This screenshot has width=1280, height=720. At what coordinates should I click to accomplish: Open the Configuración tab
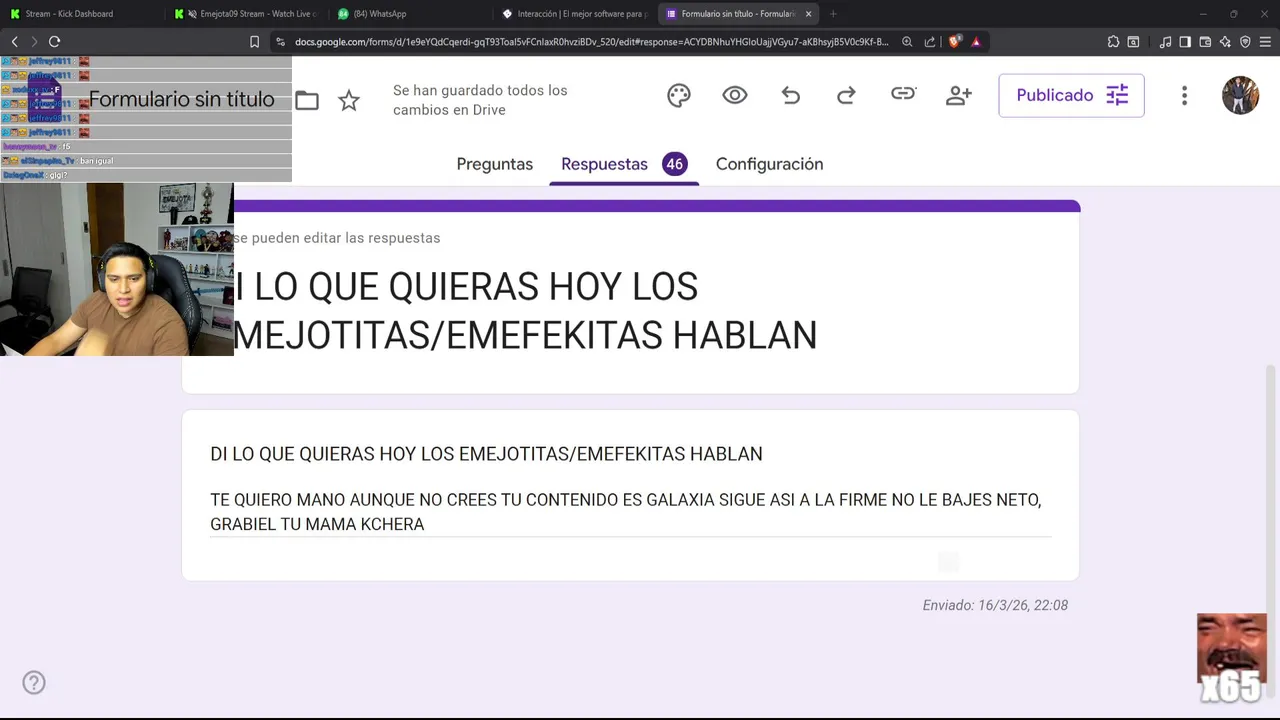pyautogui.click(x=769, y=164)
